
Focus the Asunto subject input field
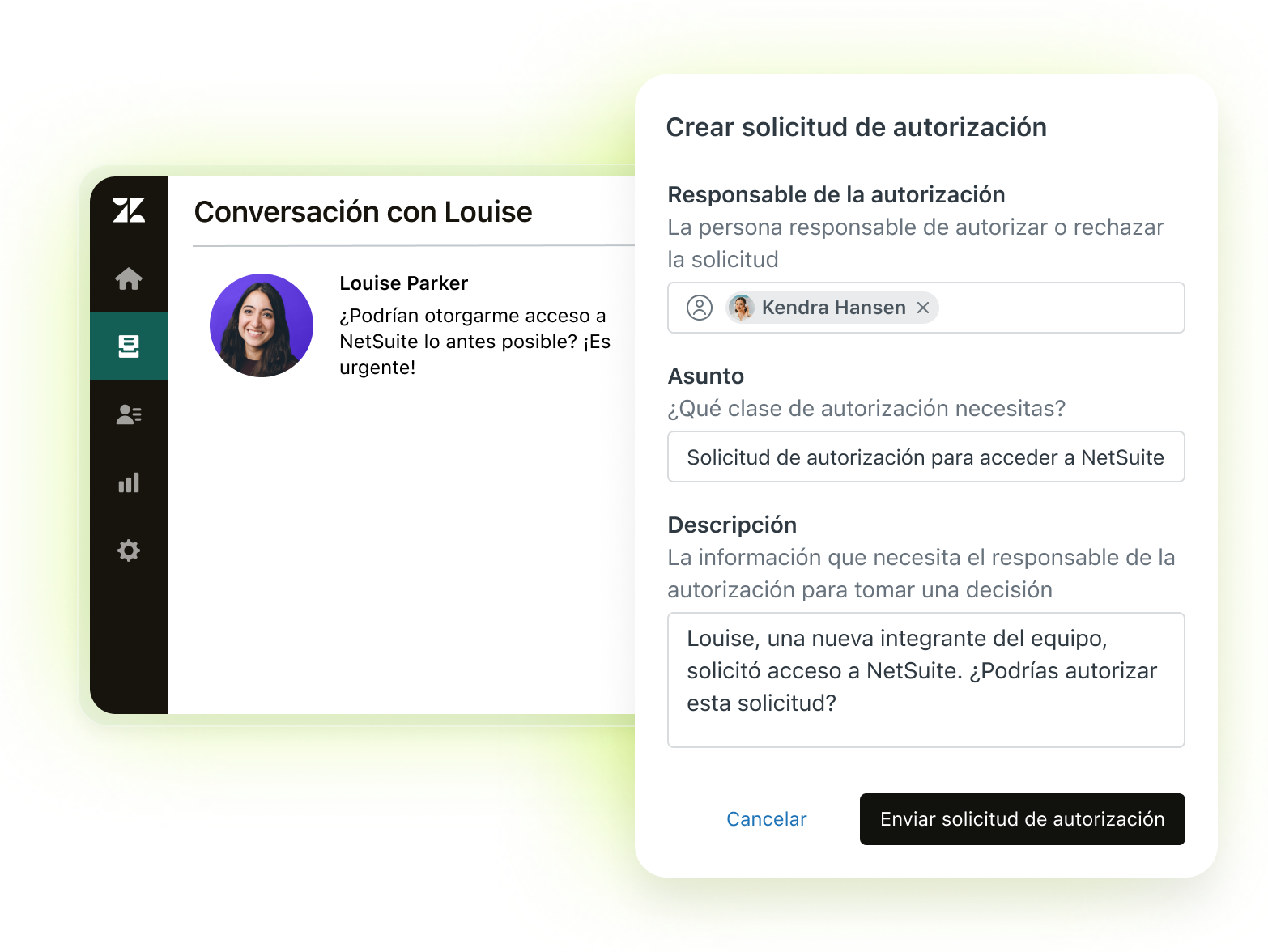point(926,457)
